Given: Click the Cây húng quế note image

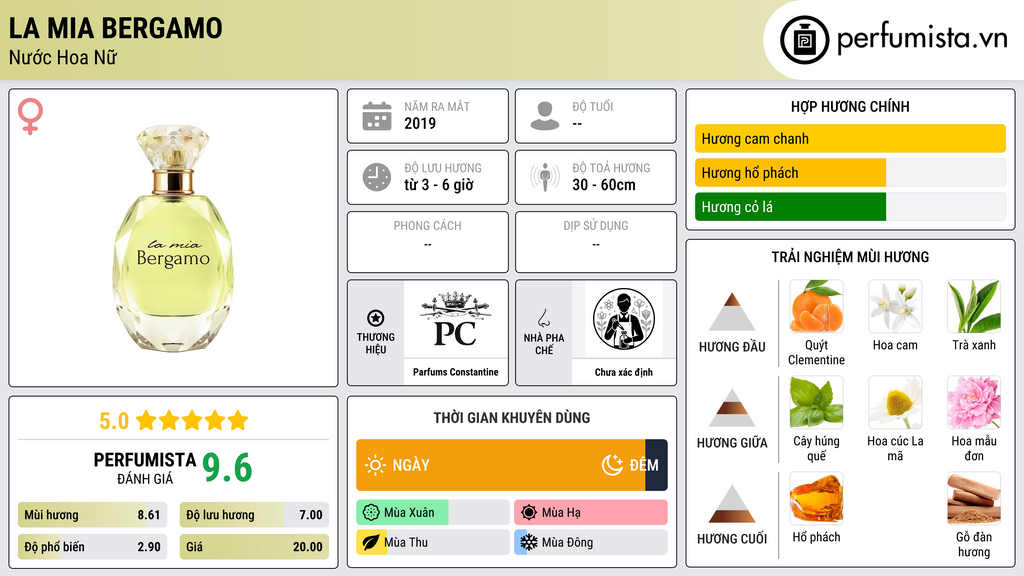Looking at the screenshot, I should (x=816, y=402).
